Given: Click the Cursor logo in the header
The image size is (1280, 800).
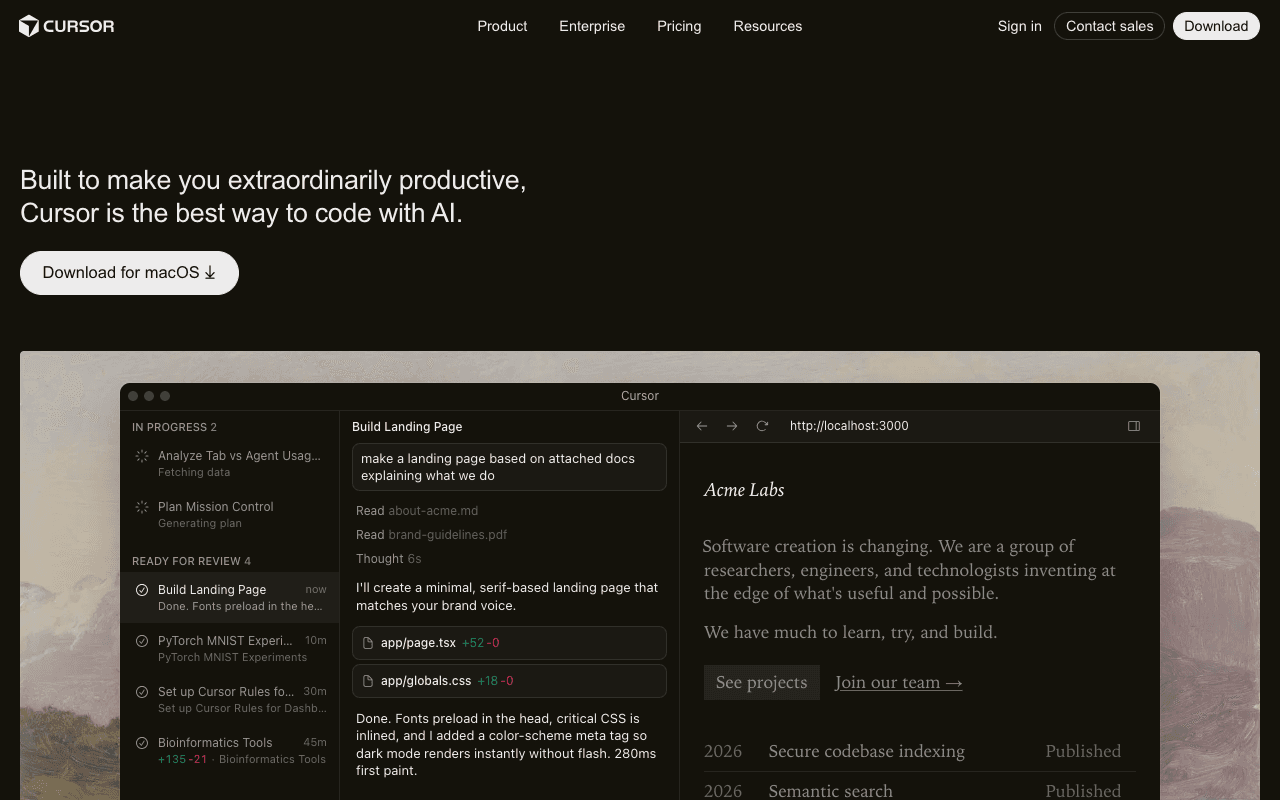Looking at the screenshot, I should click(67, 26).
